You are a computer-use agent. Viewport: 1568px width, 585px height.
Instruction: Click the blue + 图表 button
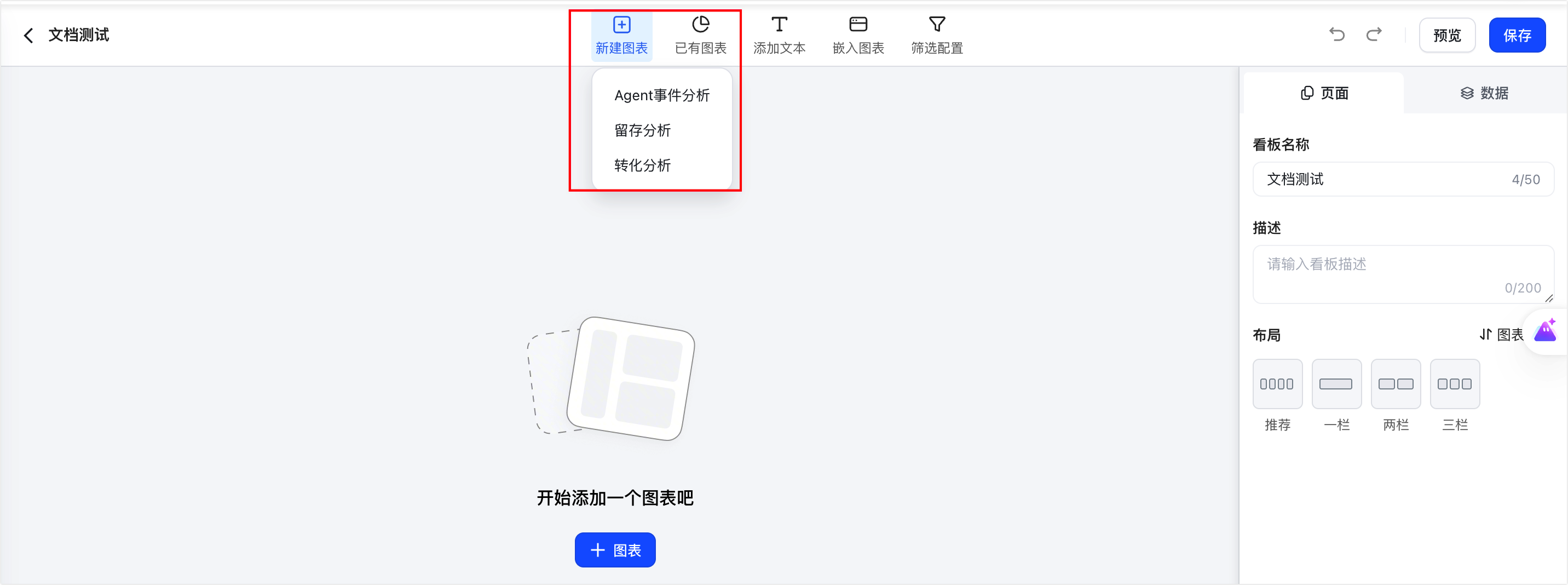coord(615,550)
